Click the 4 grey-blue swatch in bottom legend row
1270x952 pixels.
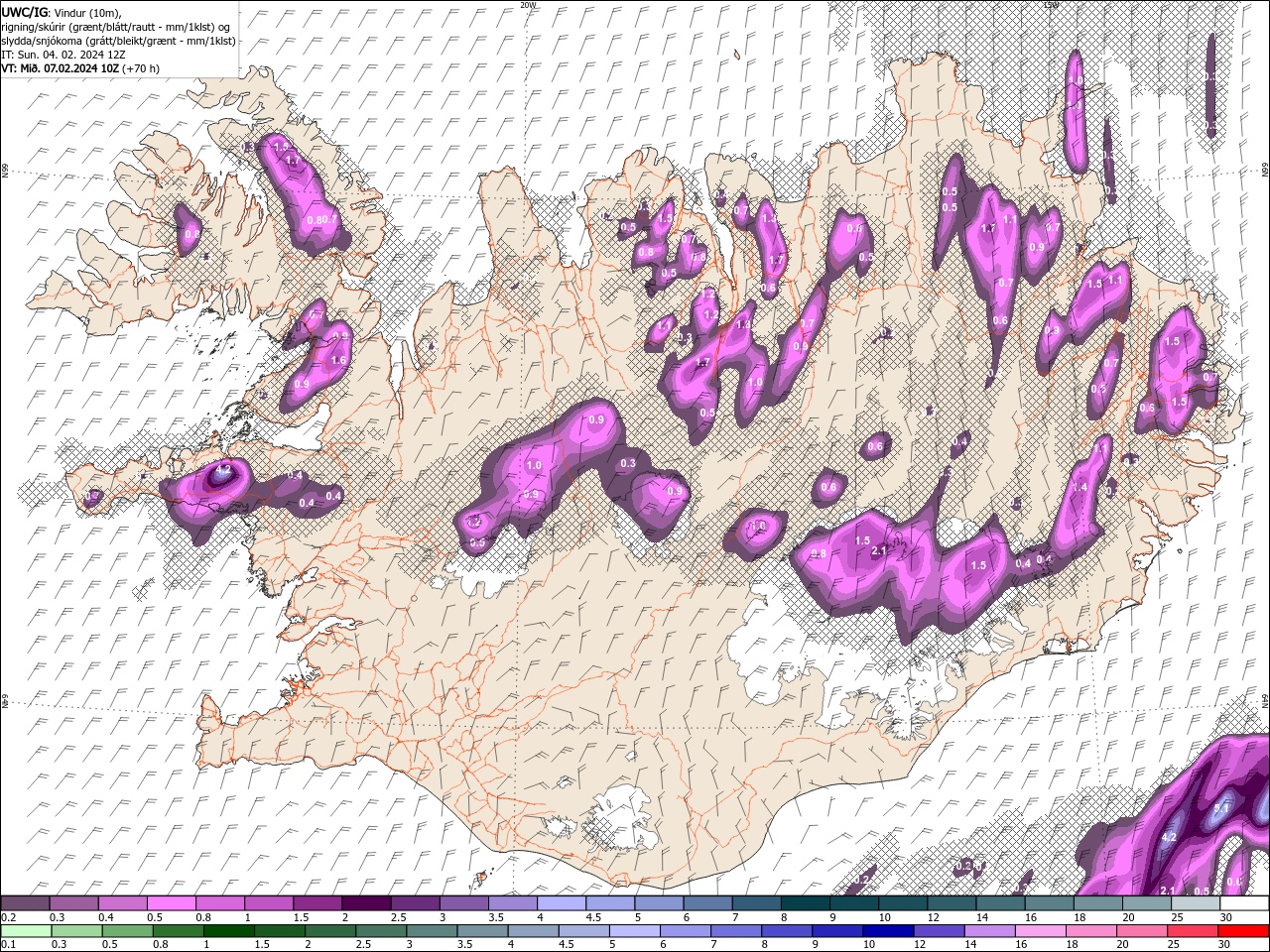534,931
